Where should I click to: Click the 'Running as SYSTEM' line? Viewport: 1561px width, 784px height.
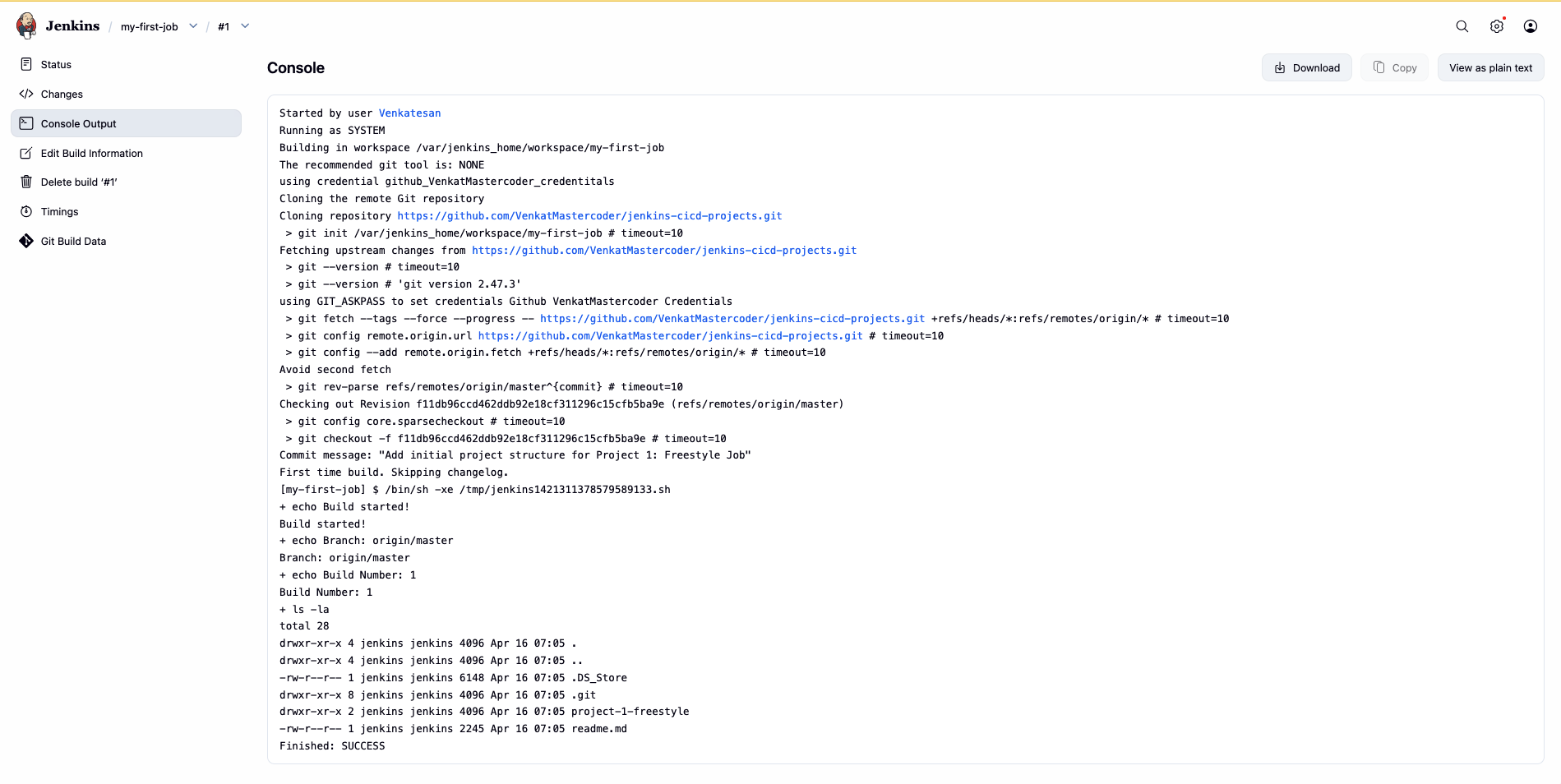332,131
